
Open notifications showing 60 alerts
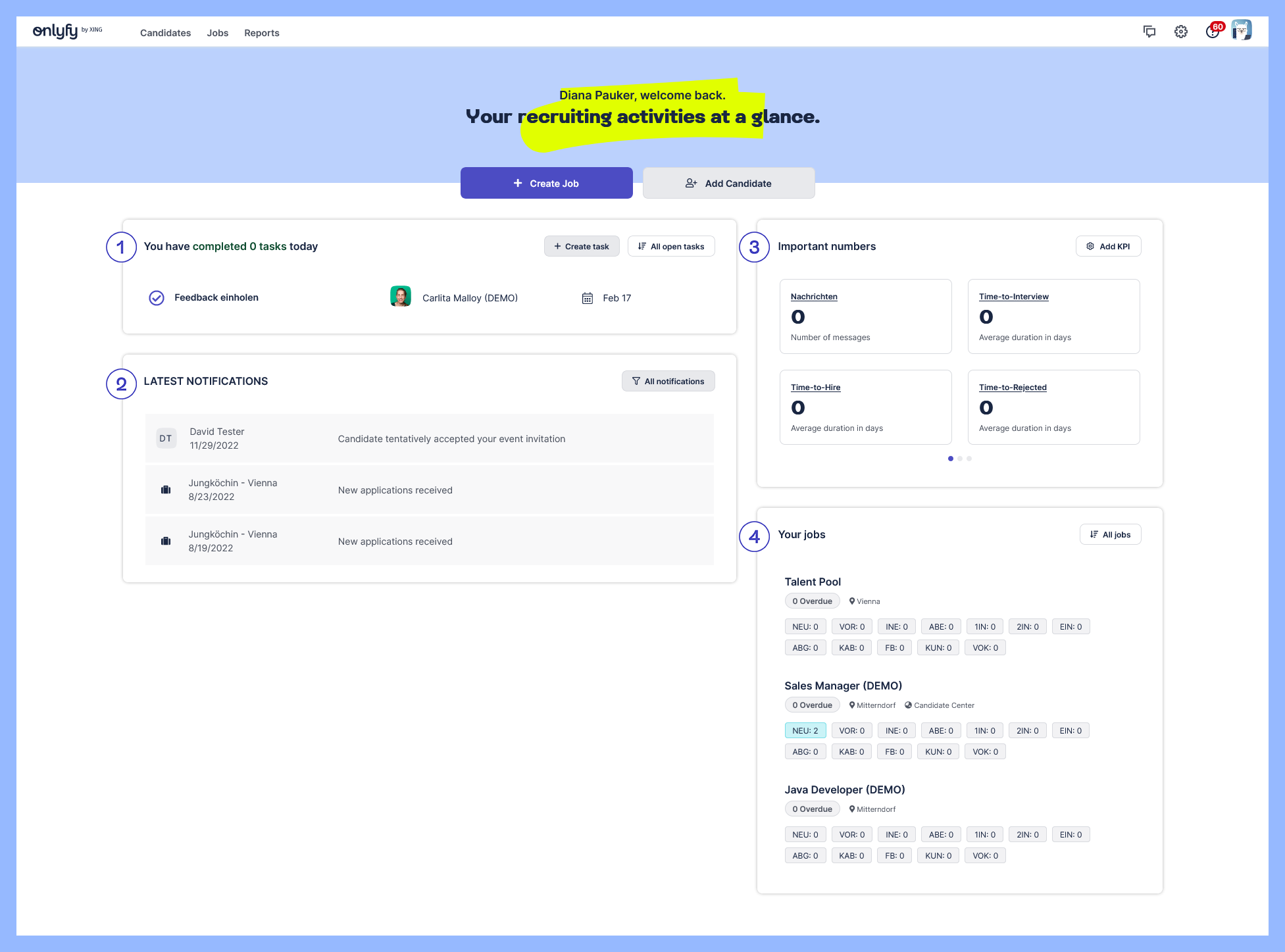(1212, 31)
